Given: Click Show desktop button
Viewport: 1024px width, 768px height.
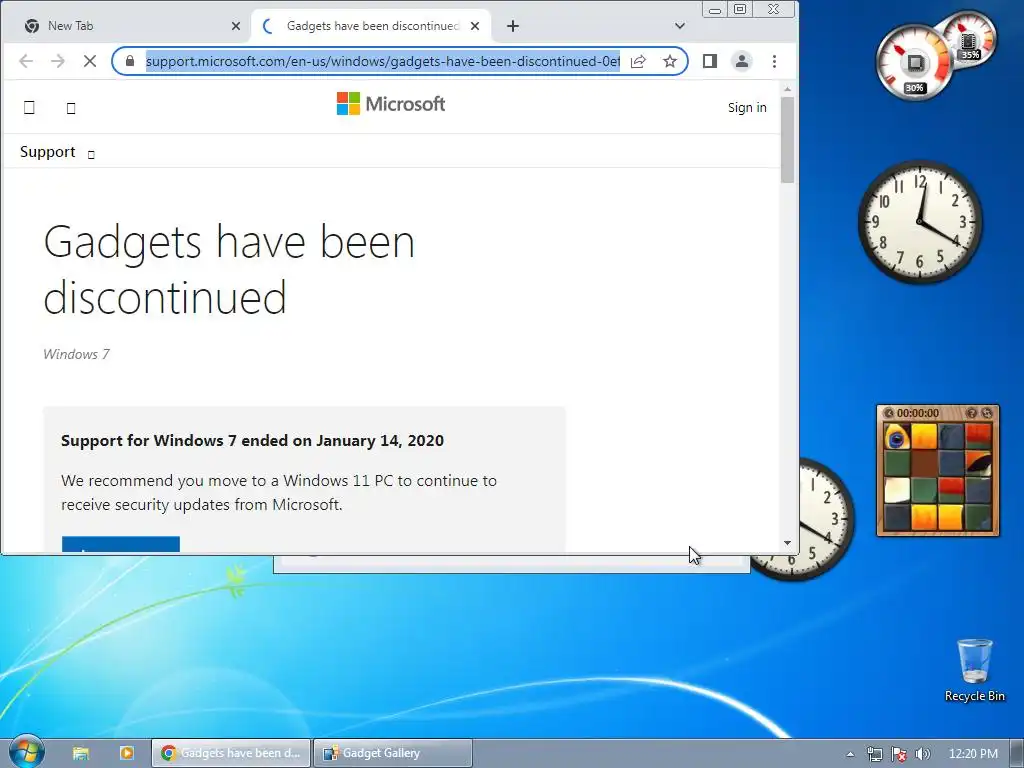Looking at the screenshot, I should pyautogui.click(x=1017, y=753).
